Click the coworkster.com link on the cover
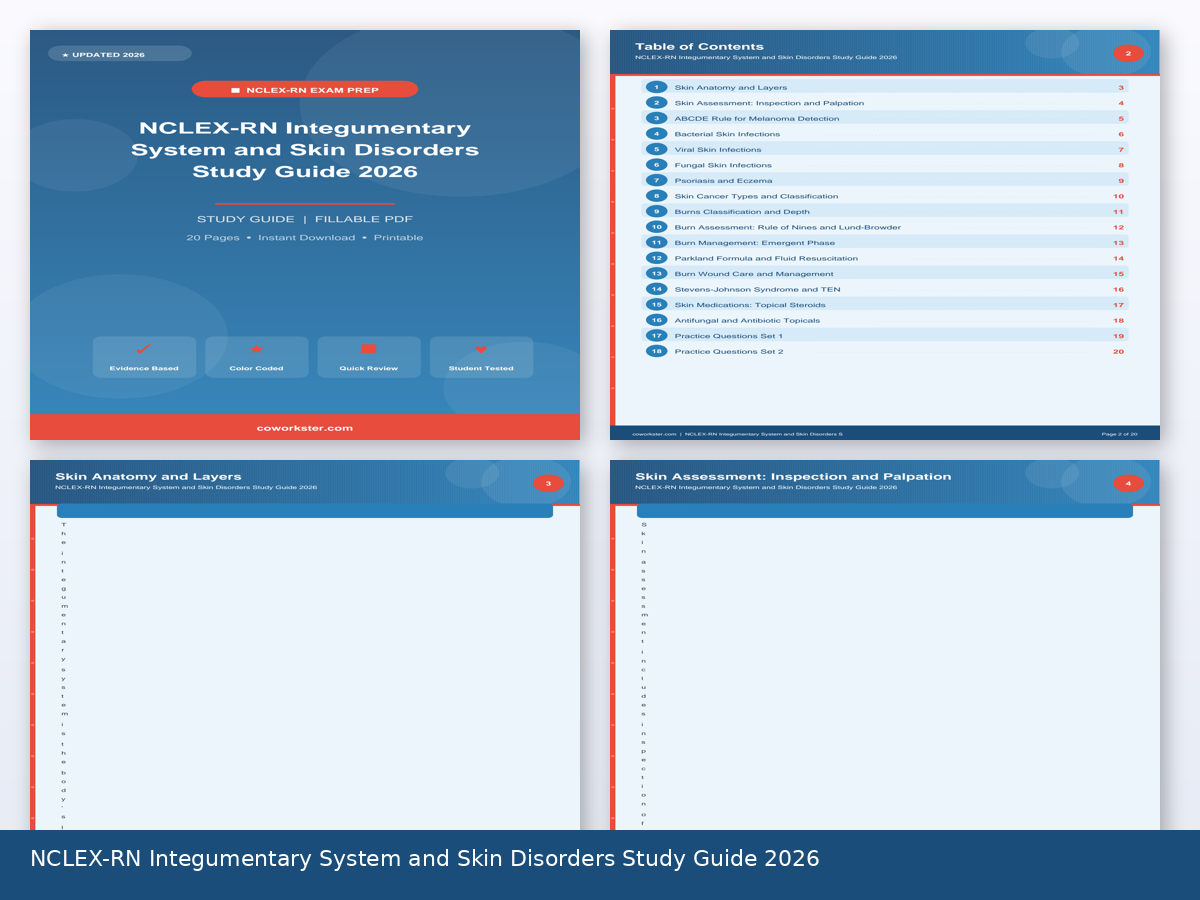The image size is (1200, 900). point(305,427)
